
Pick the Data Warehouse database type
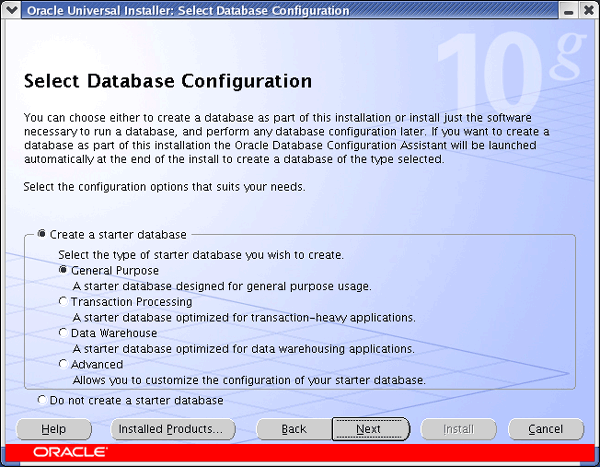pyautogui.click(x=63, y=333)
